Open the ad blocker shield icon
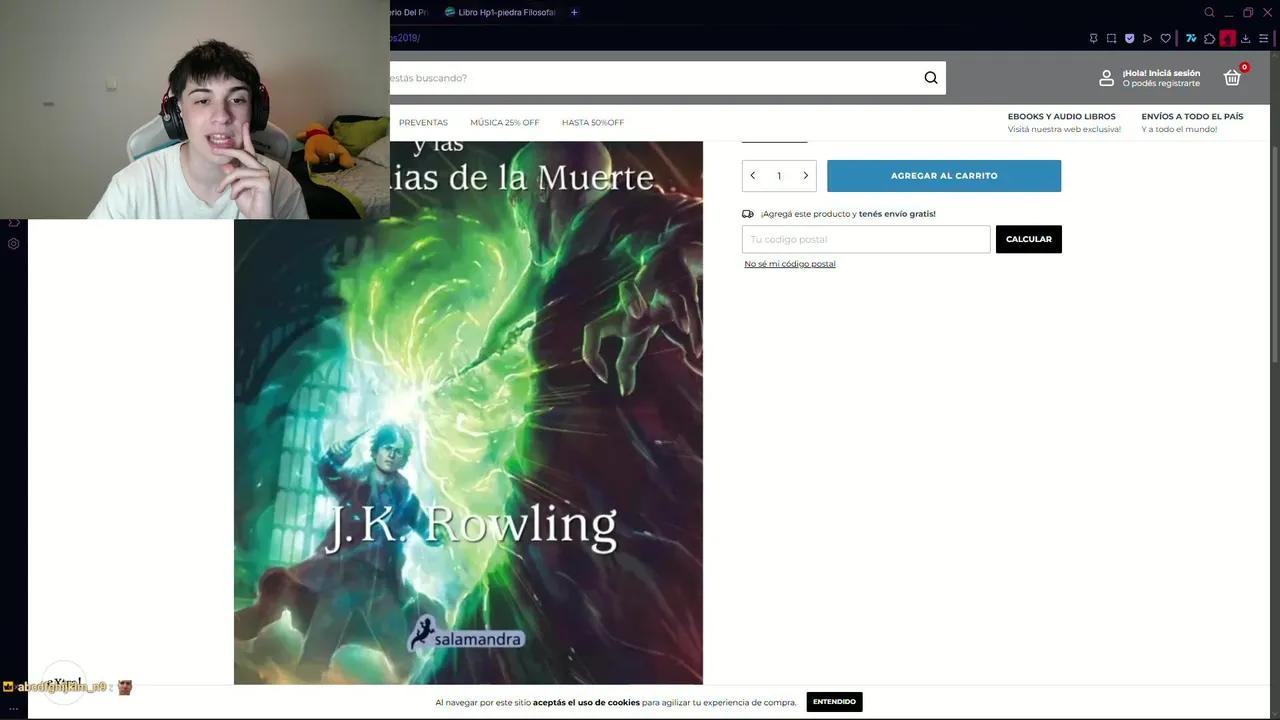Screen dimensions: 1280x720 1129,38
